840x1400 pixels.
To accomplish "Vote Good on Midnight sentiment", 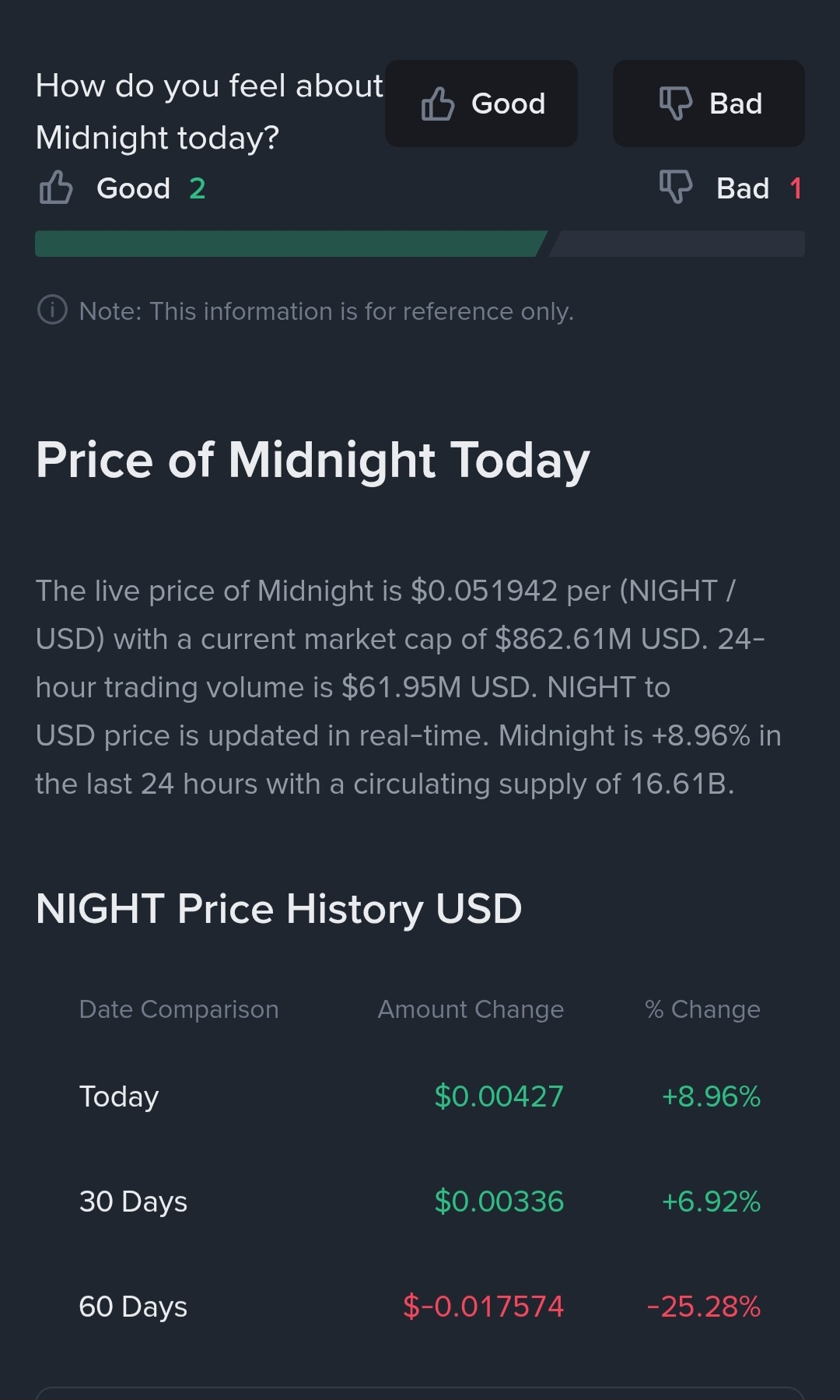I will 481,104.
